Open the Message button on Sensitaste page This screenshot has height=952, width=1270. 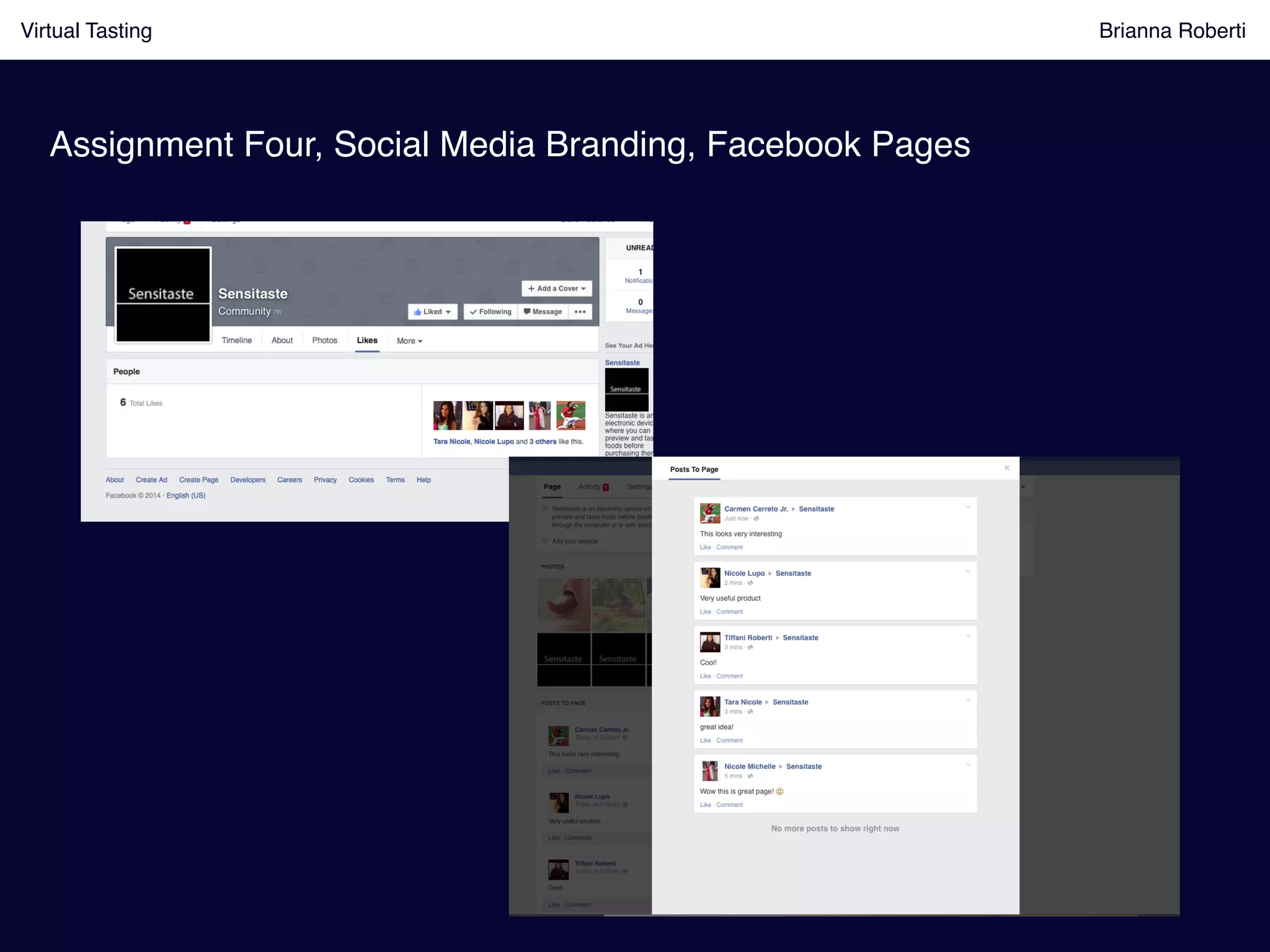pos(543,312)
